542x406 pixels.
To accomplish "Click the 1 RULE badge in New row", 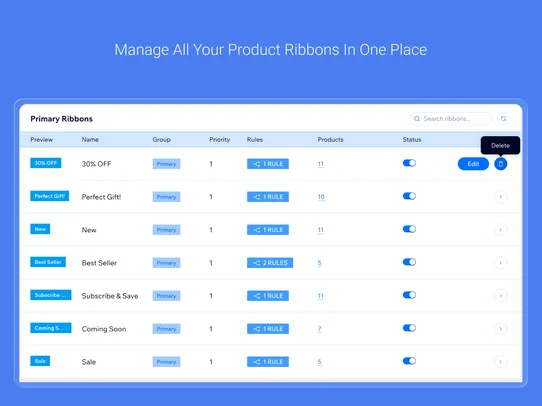I will [268, 230].
